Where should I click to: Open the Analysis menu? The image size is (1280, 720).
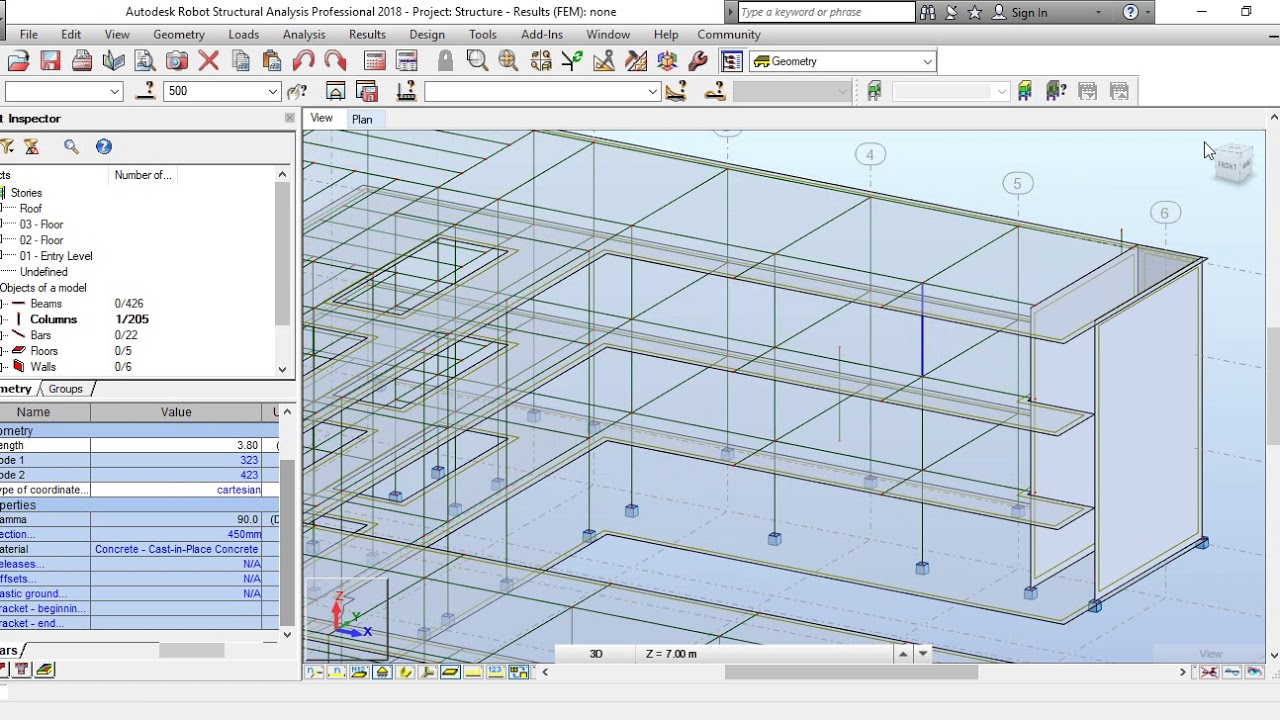(304, 34)
